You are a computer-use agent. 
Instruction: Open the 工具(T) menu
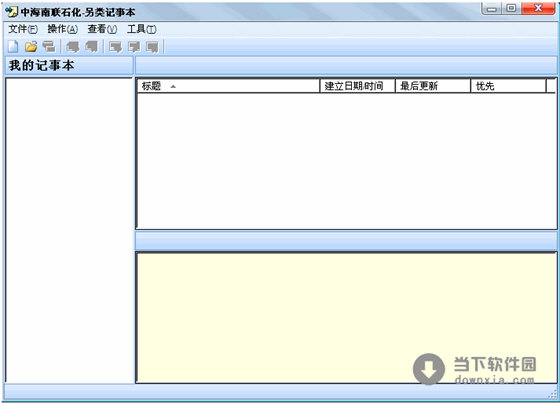[142, 29]
